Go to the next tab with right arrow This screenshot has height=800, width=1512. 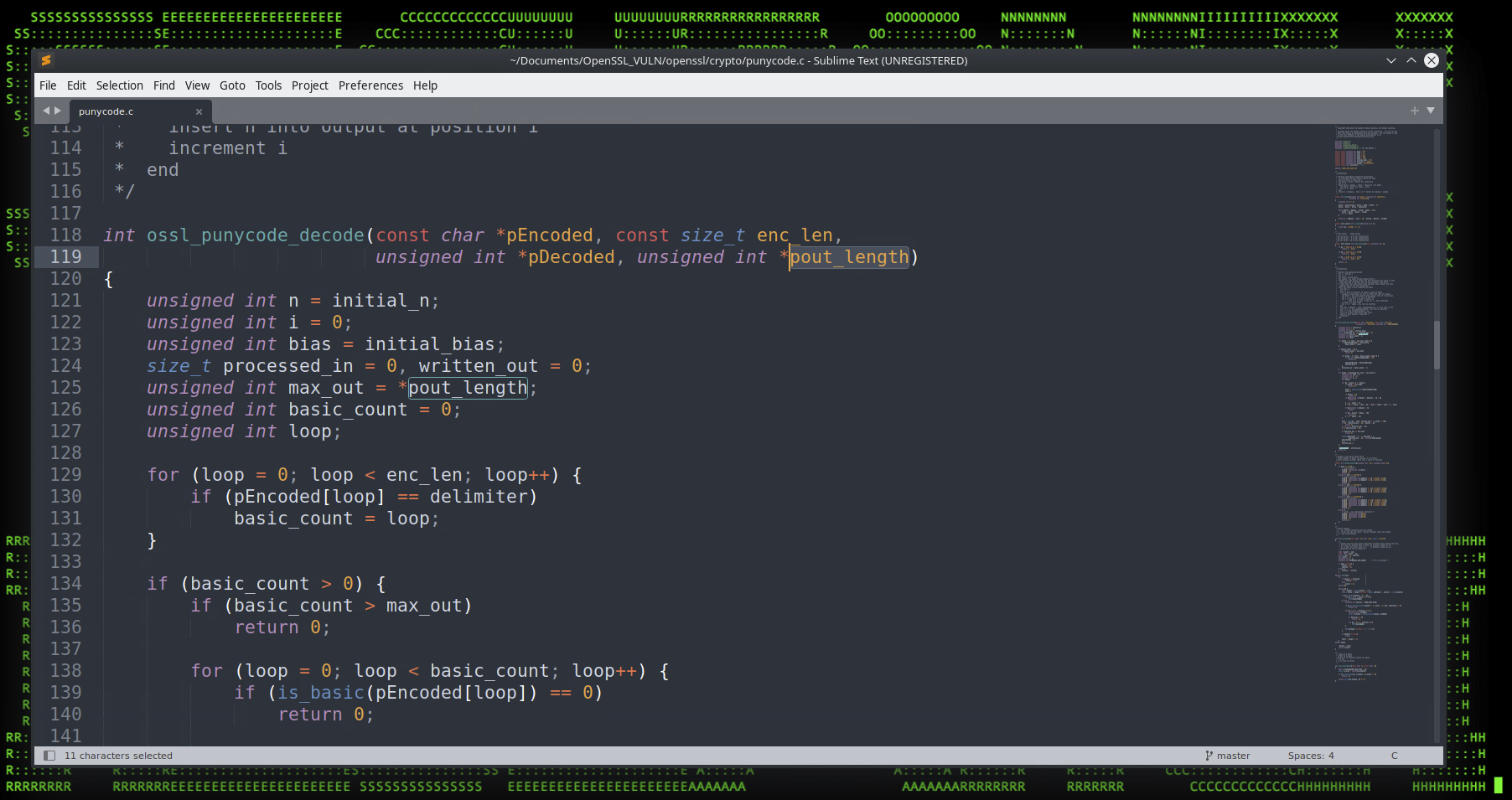point(58,111)
